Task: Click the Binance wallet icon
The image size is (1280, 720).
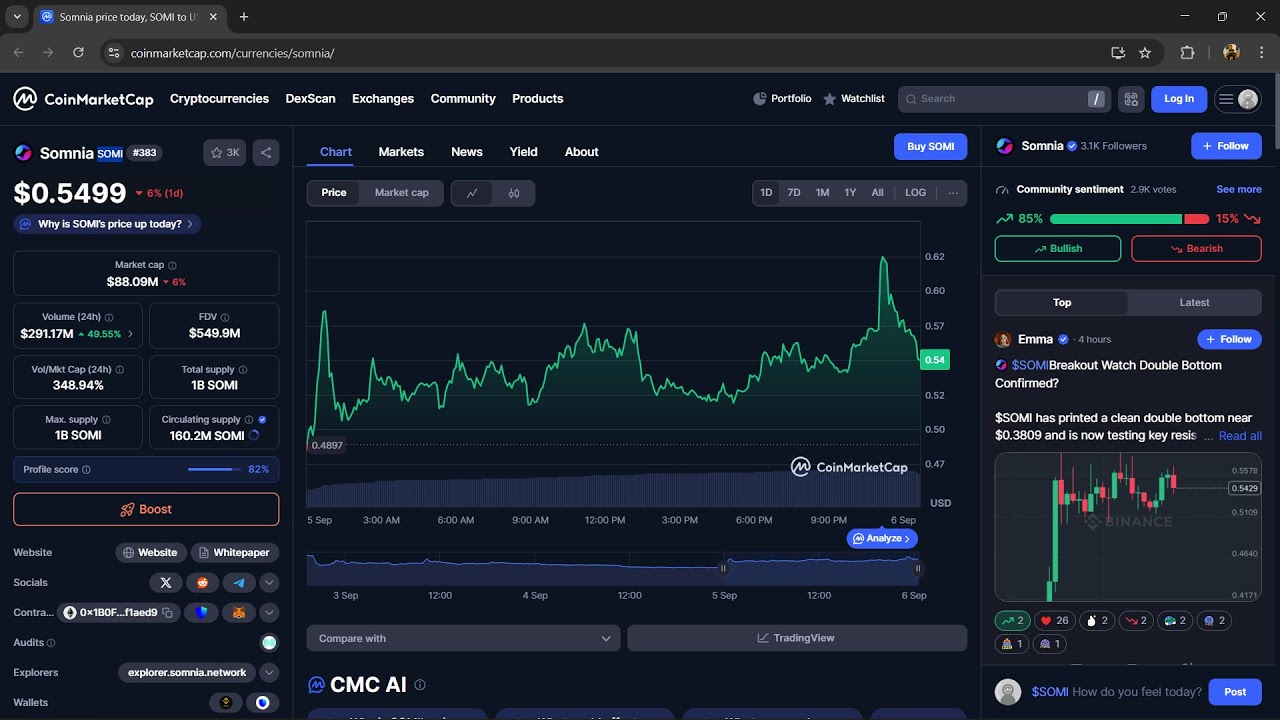Action: [x=226, y=702]
